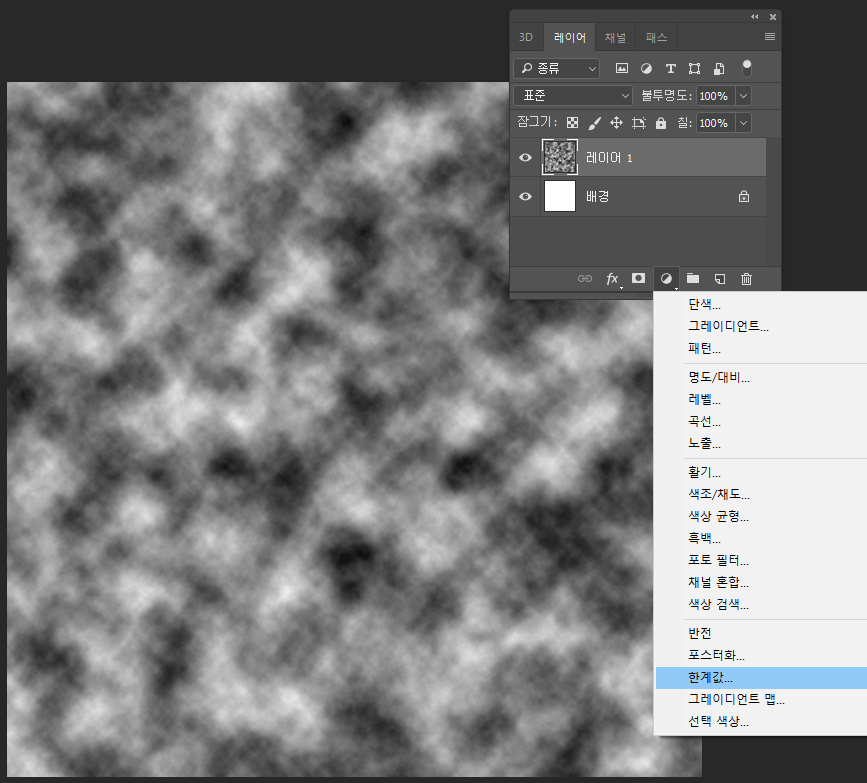Choose 선택 색상... adjustment
The image size is (867, 783).
(760, 722)
